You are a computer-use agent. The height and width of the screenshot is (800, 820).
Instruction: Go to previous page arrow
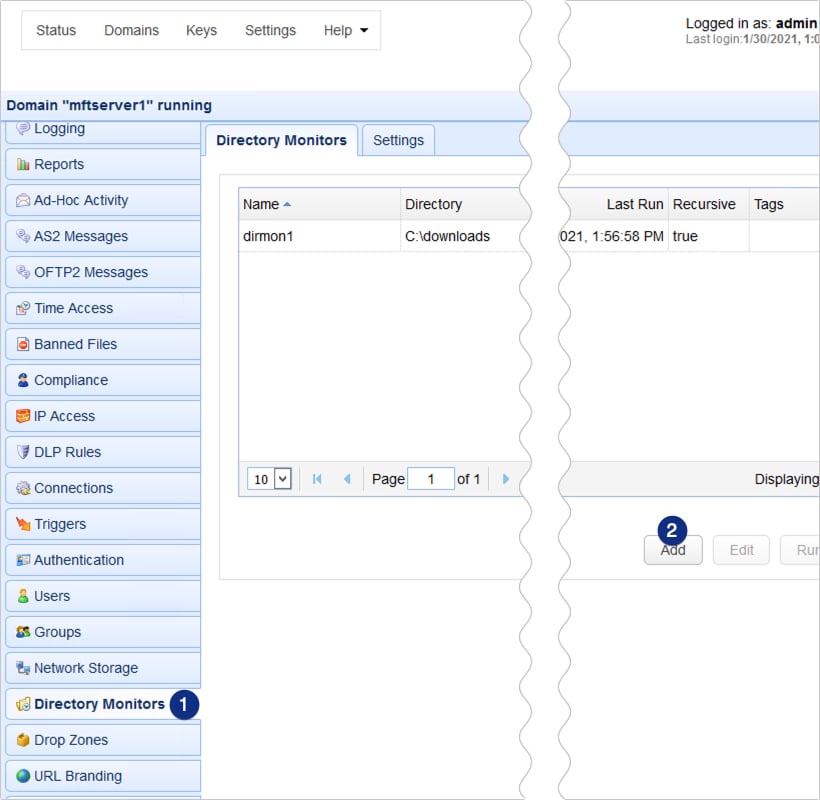[347, 479]
